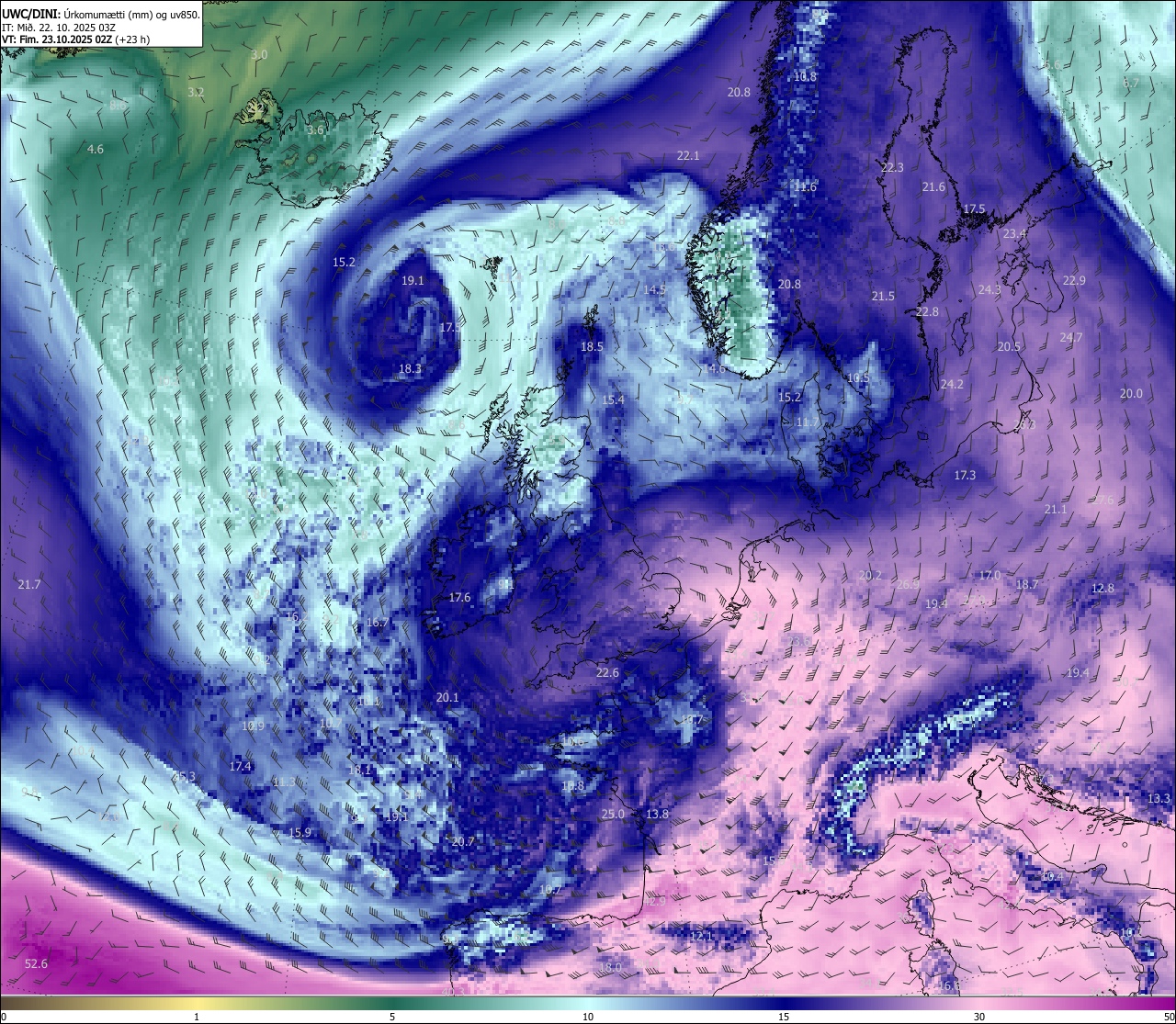
Task: Click the 24.3 value over the Baltics
Action: 989,290
